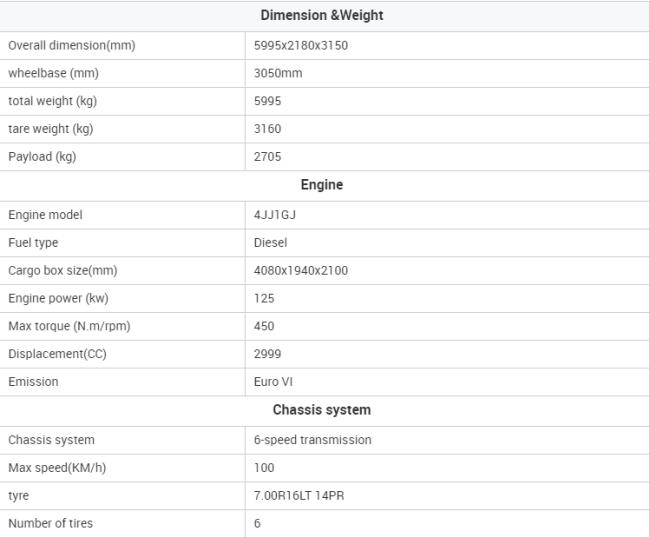
Task: Click the Payload (kg) row label
Action: 42,157
